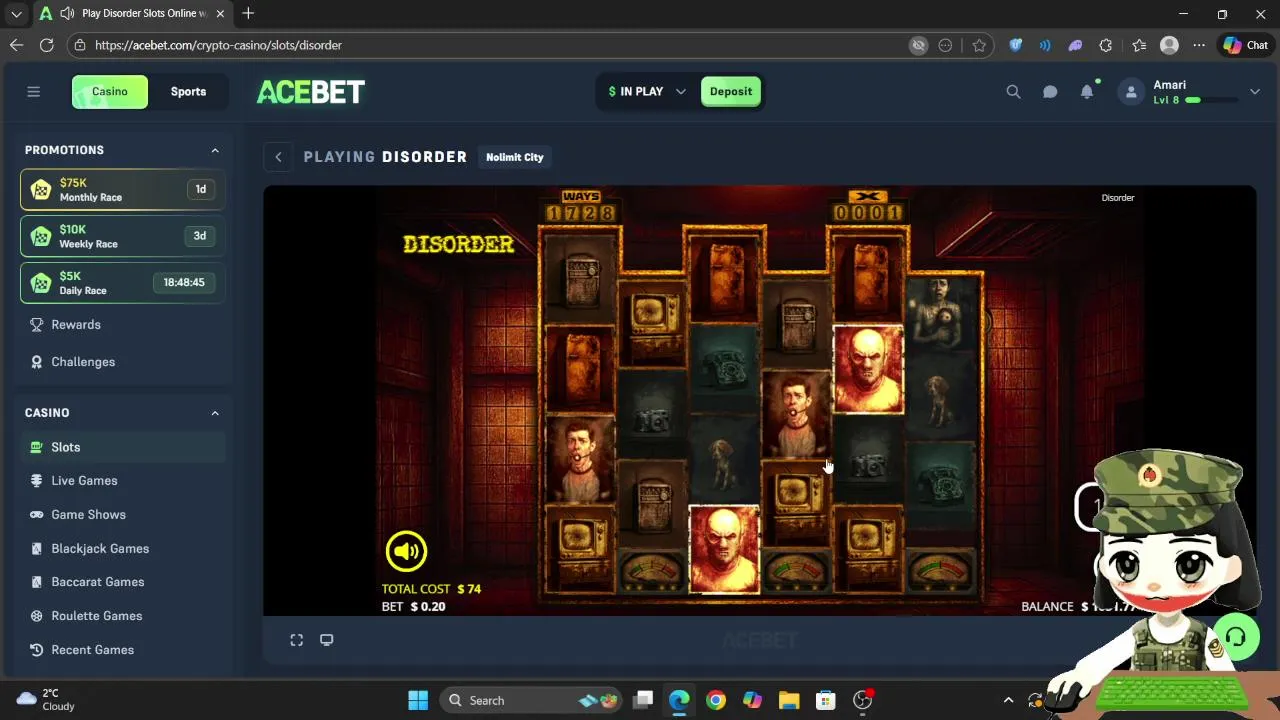Collapse the Promotions section
The image size is (1280, 720).
pyautogui.click(x=214, y=150)
